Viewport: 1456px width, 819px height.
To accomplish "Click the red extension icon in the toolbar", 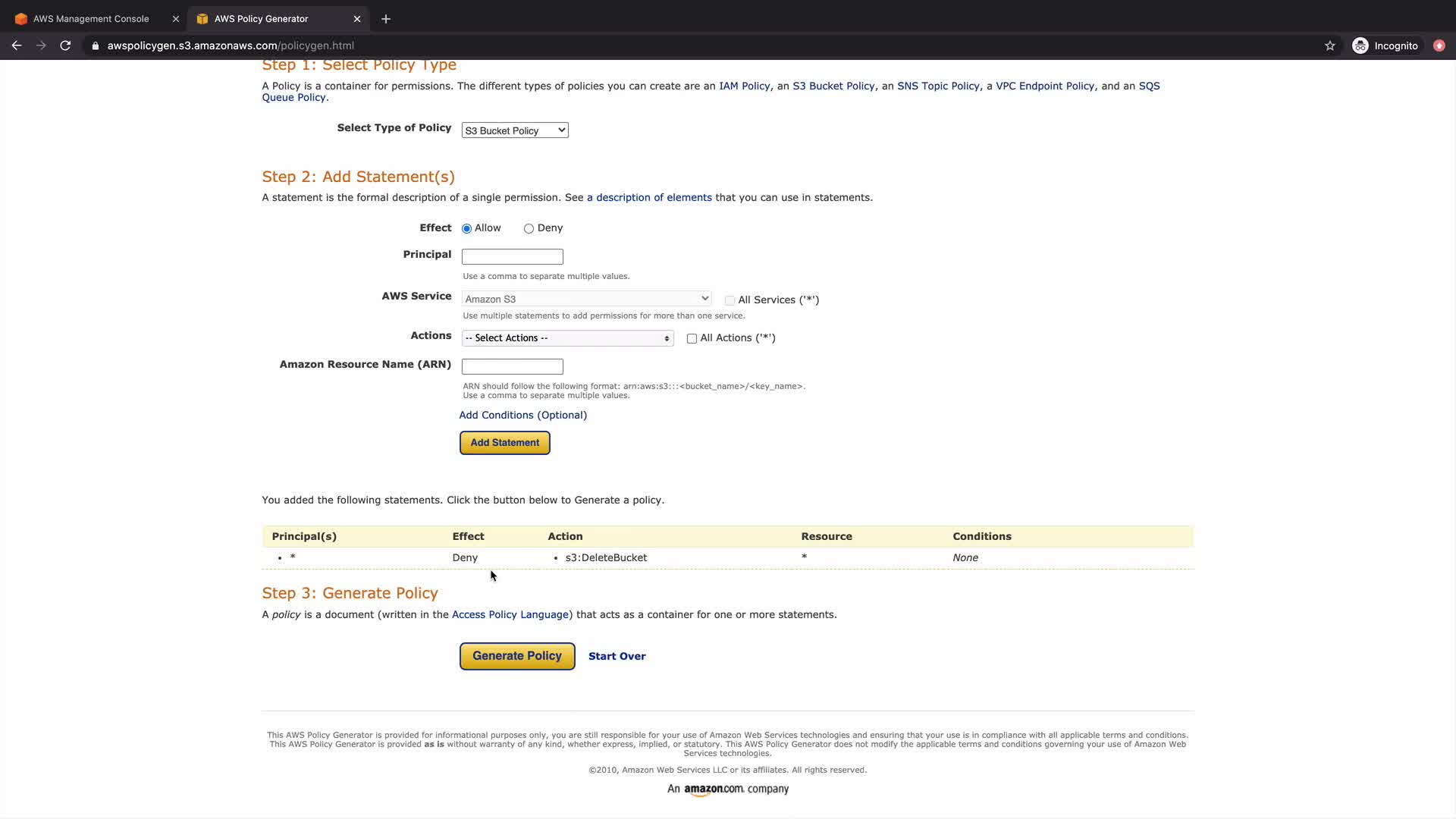I will coord(1439,45).
